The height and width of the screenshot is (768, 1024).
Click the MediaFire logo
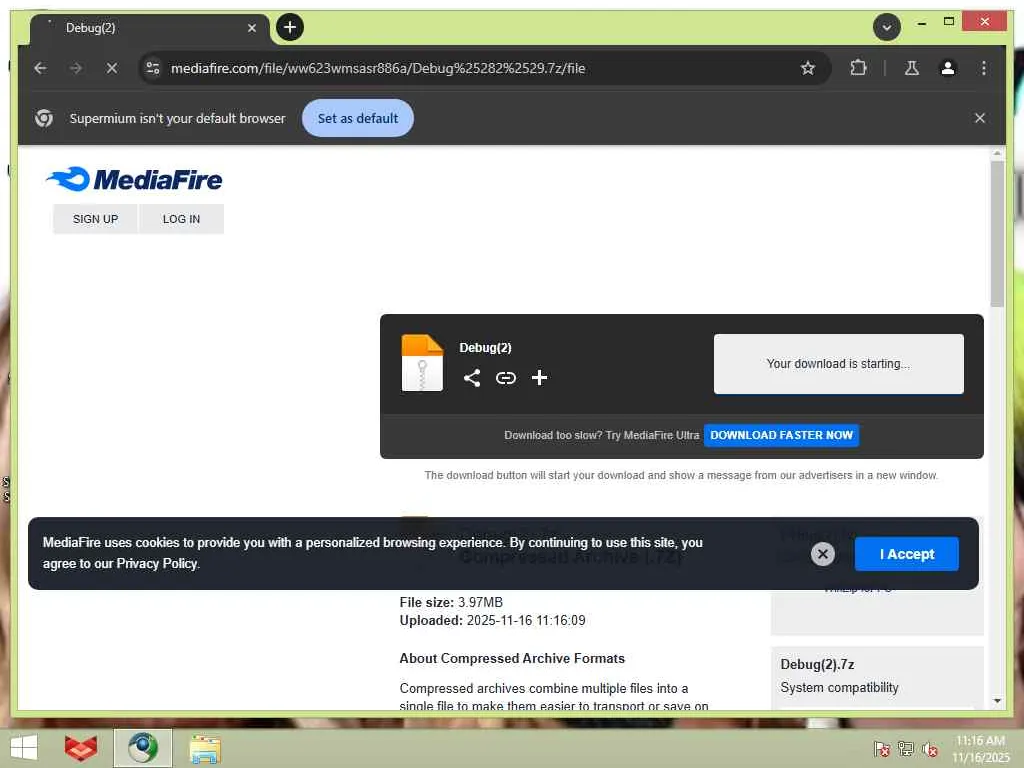[134, 179]
